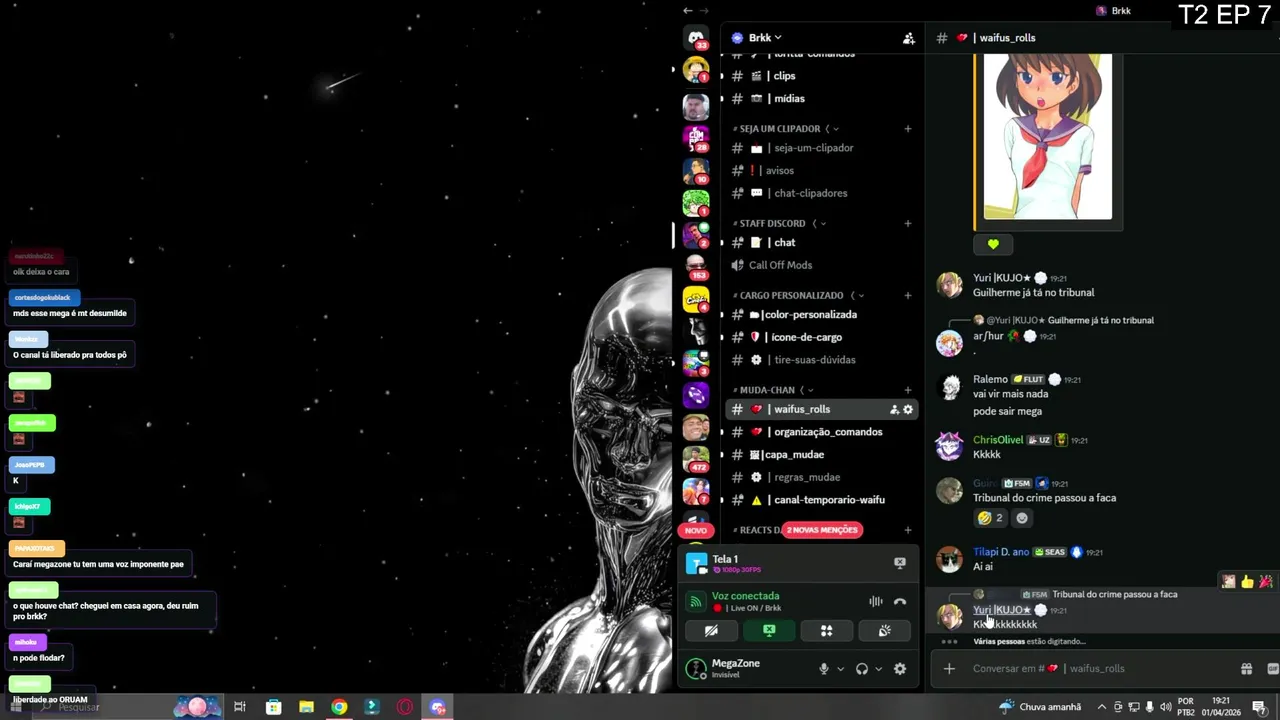The image size is (1280, 720).
Task: Open Opera browser from the taskbar
Action: 405,707
